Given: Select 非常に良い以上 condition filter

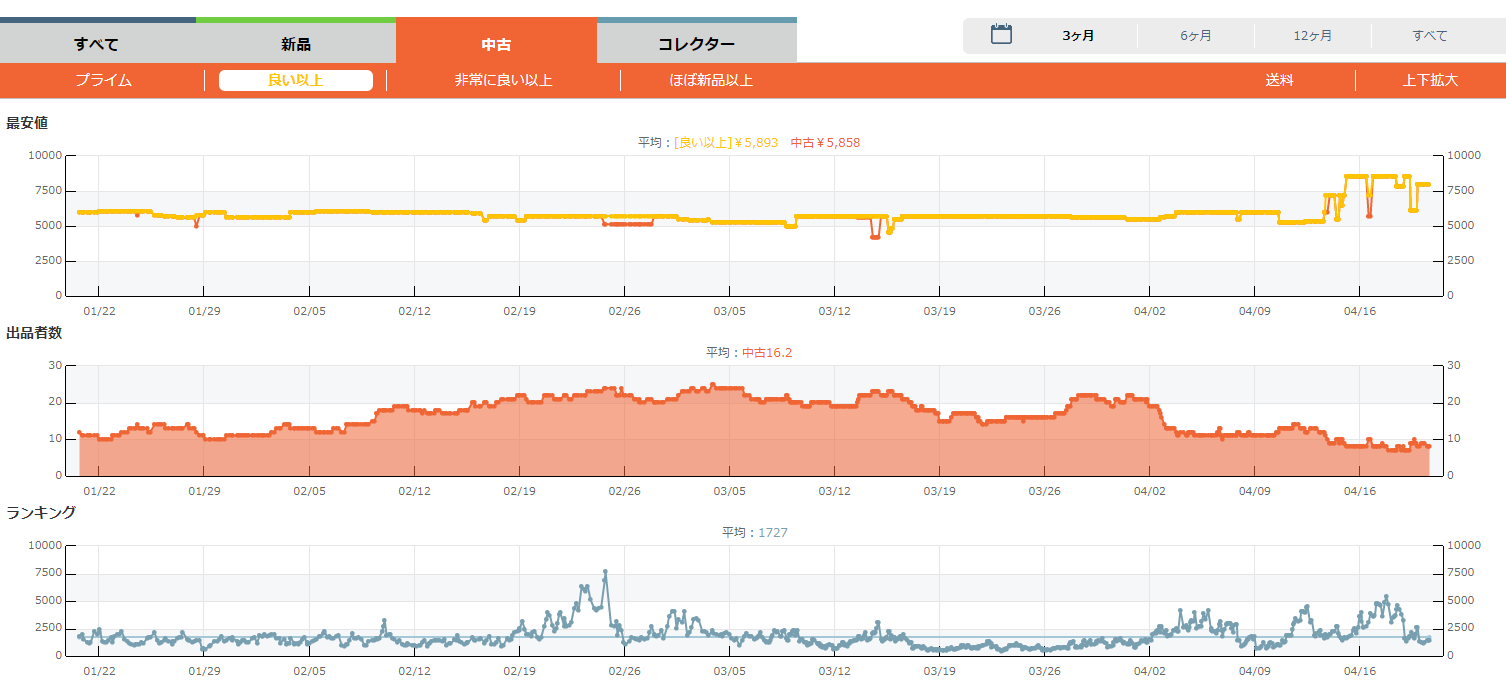Looking at the screenshot, I should point(503,80).
